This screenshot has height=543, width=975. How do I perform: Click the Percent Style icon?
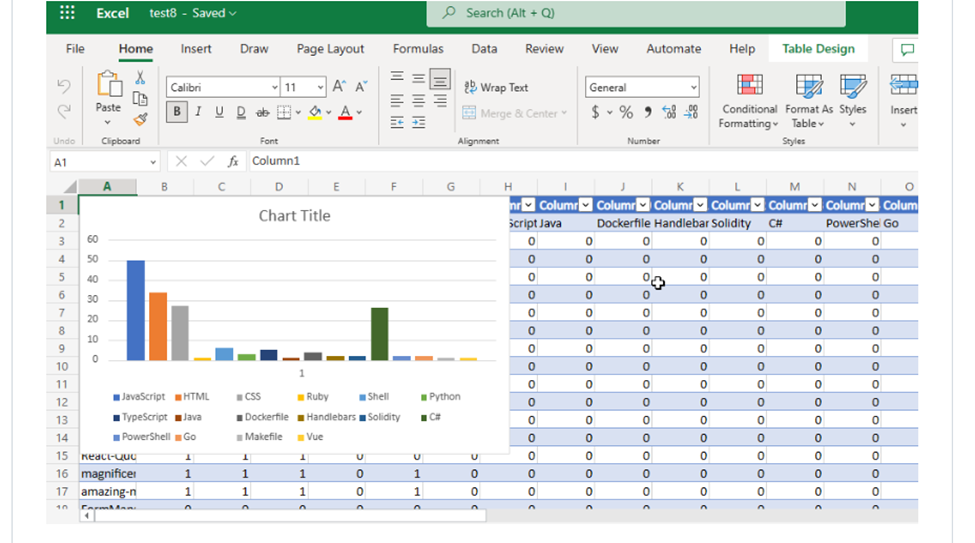[626, 113]
